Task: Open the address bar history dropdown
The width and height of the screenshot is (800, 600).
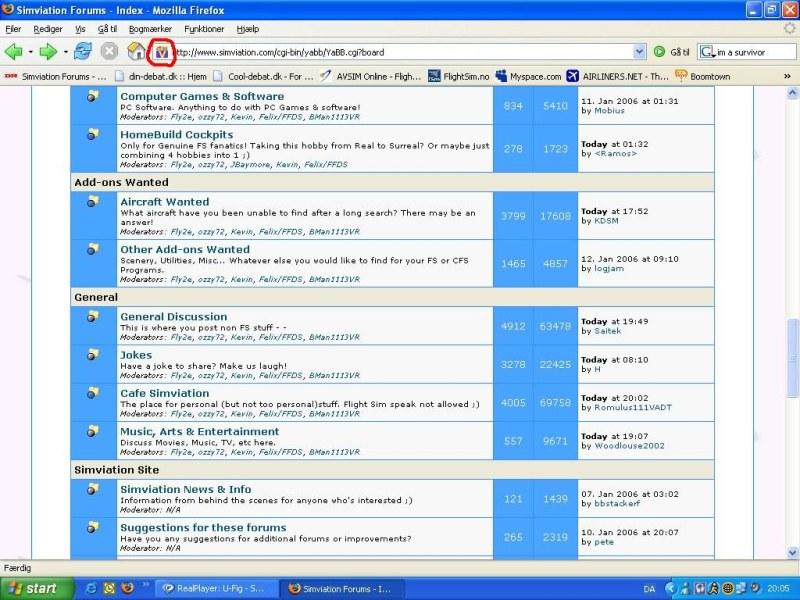Action: coord(640,51)
